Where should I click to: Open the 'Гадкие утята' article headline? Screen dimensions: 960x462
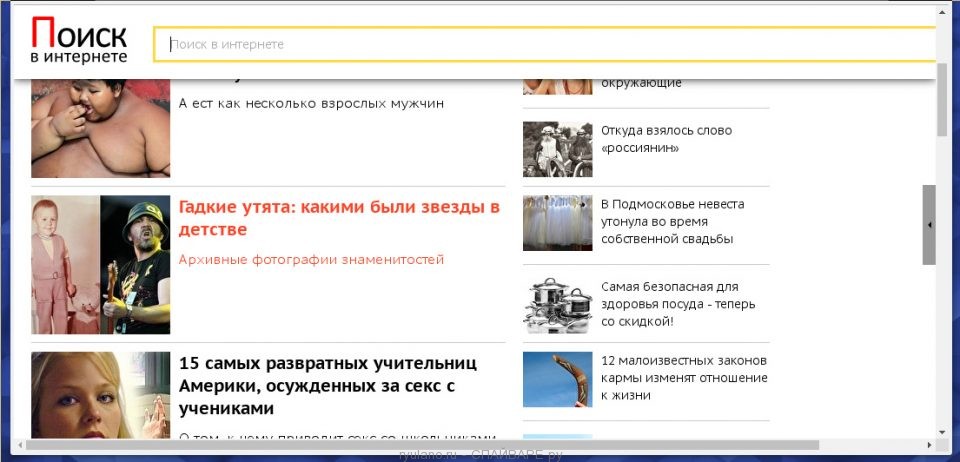(339, 218)
